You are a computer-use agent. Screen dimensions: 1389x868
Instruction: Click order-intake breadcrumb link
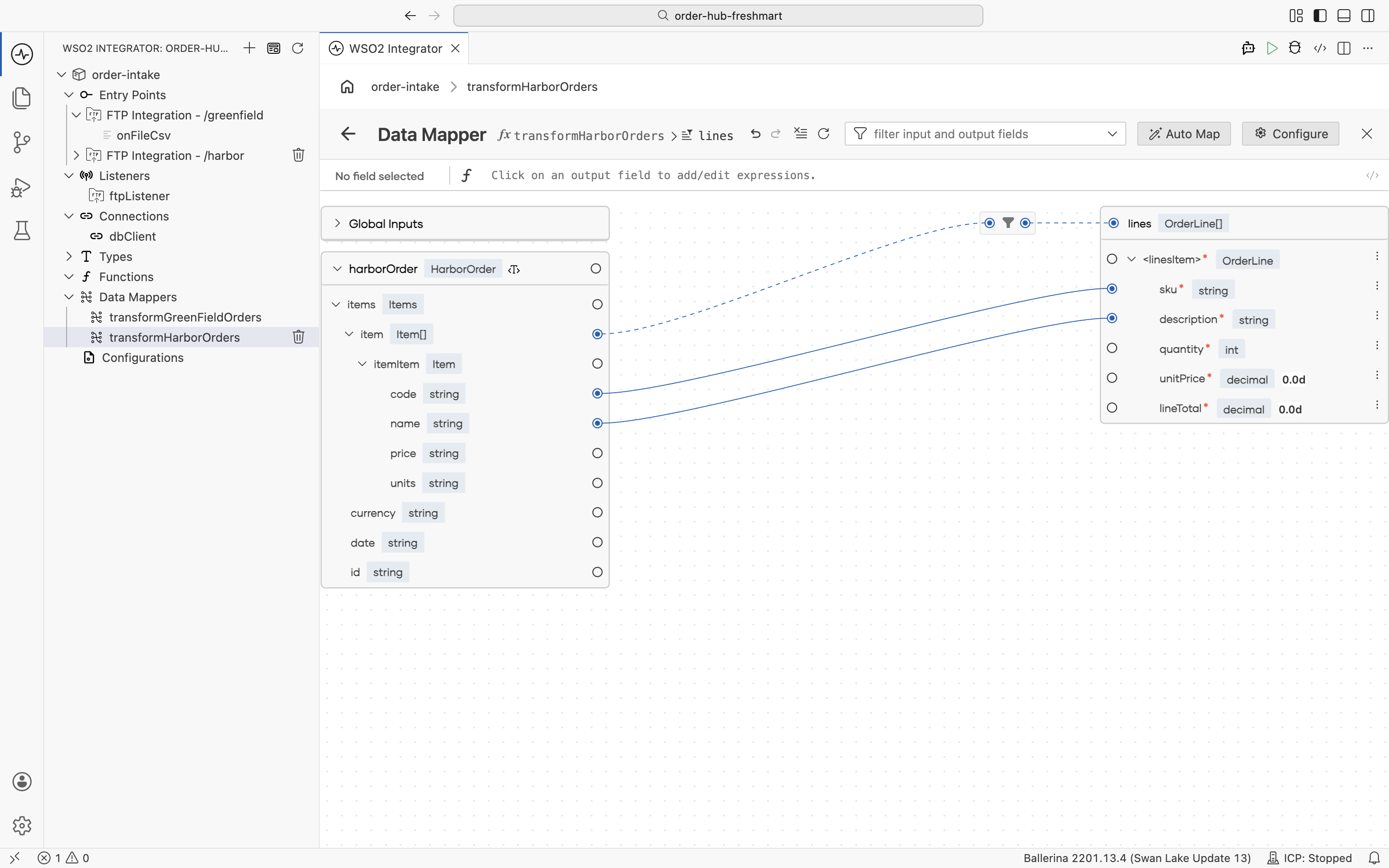[405, 87]
